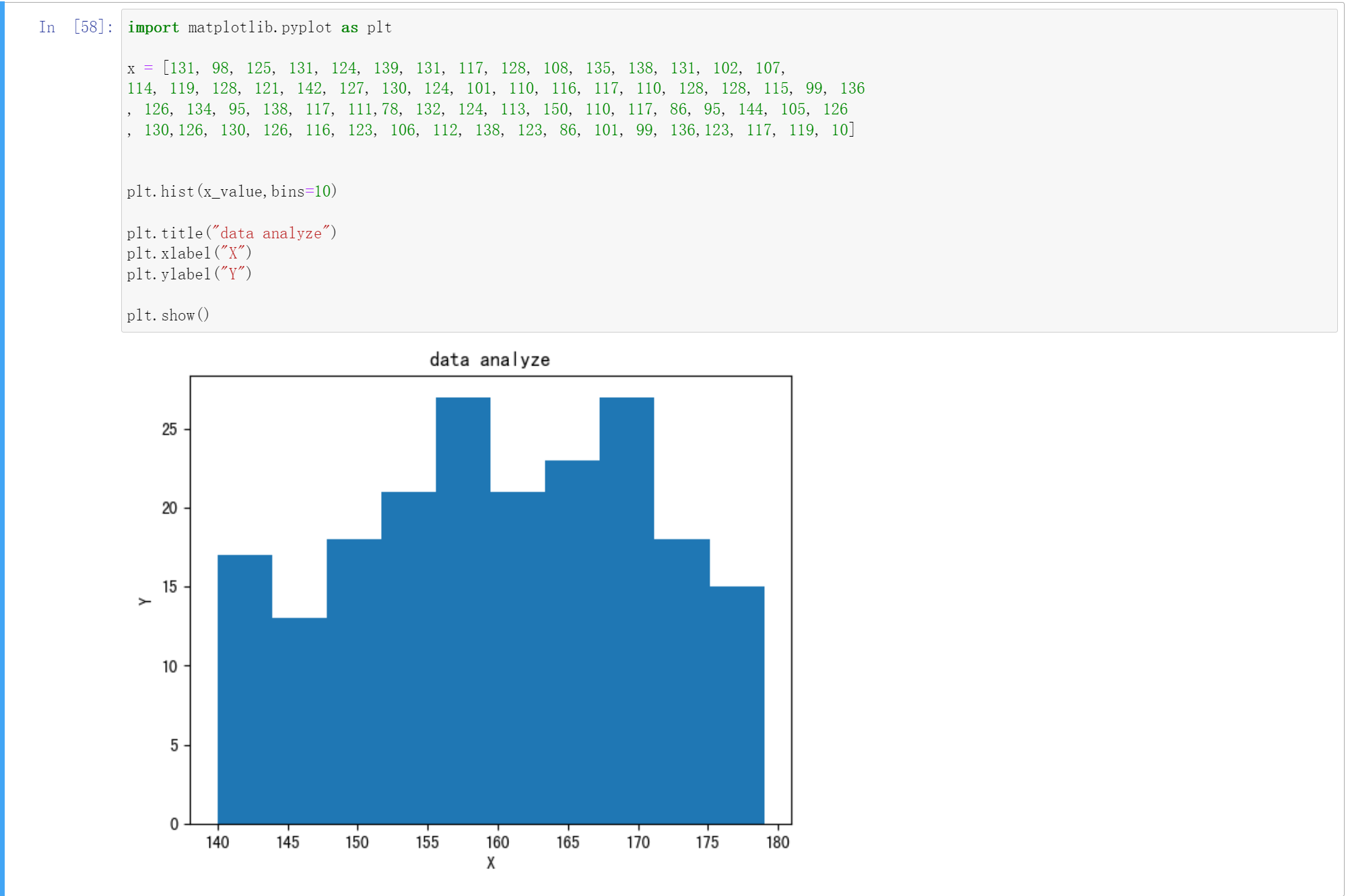Click the plt.xlabel("X") code line

tap(189, 254)
